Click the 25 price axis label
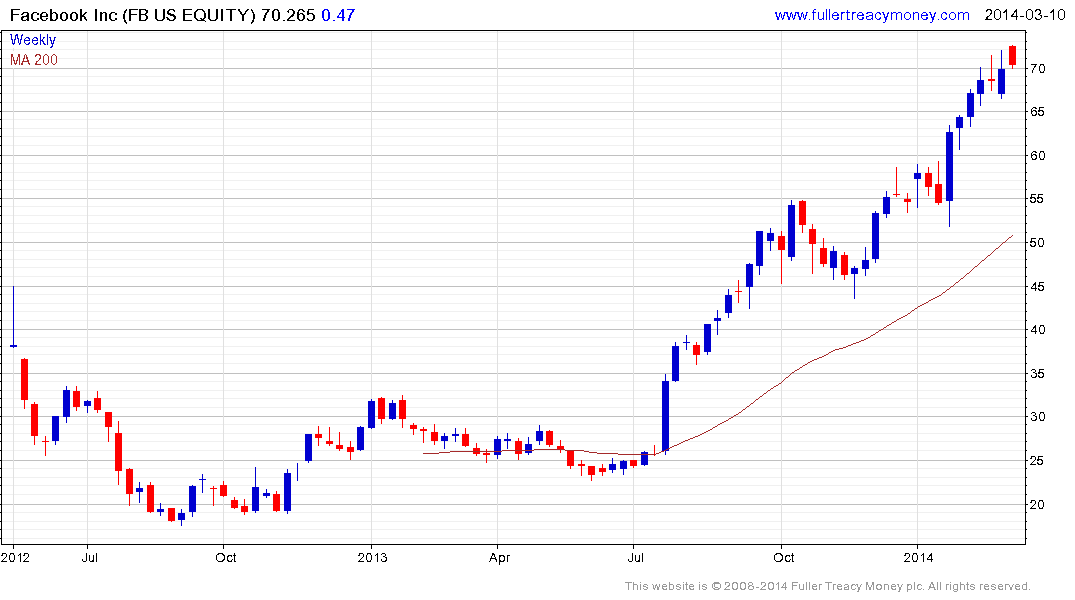The width and height of the screenshot is (1075, 600). [x=1037, y=461]
